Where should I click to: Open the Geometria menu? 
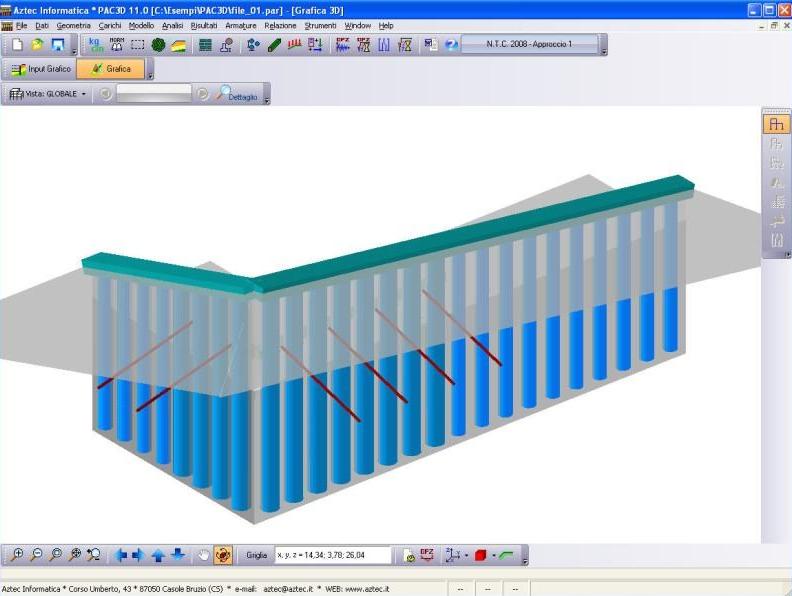pos(73,25)
